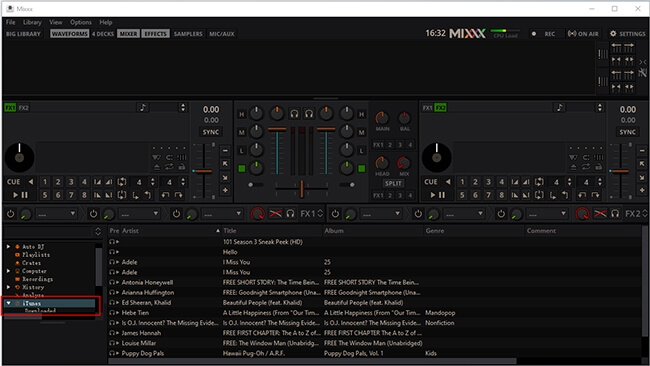Expand the FX1 unit chevron
Screen dimensions: 650x366
320,214
